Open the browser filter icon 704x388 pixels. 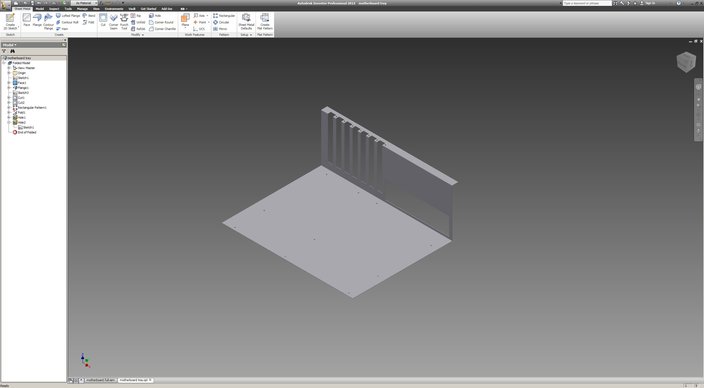pos(4,51)
